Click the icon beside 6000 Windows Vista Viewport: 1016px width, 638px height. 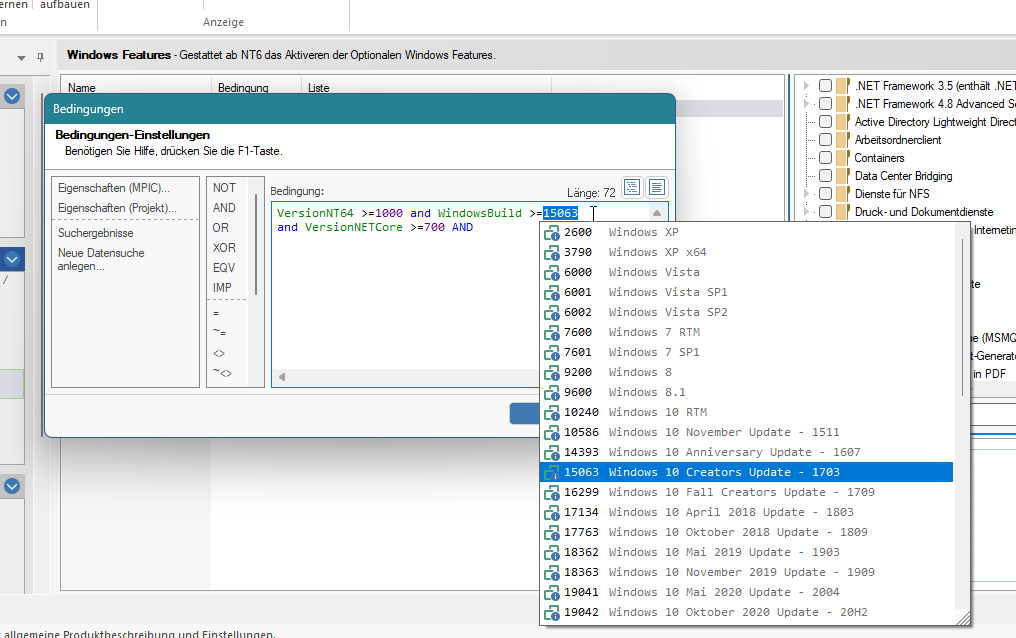click(551, 273)
